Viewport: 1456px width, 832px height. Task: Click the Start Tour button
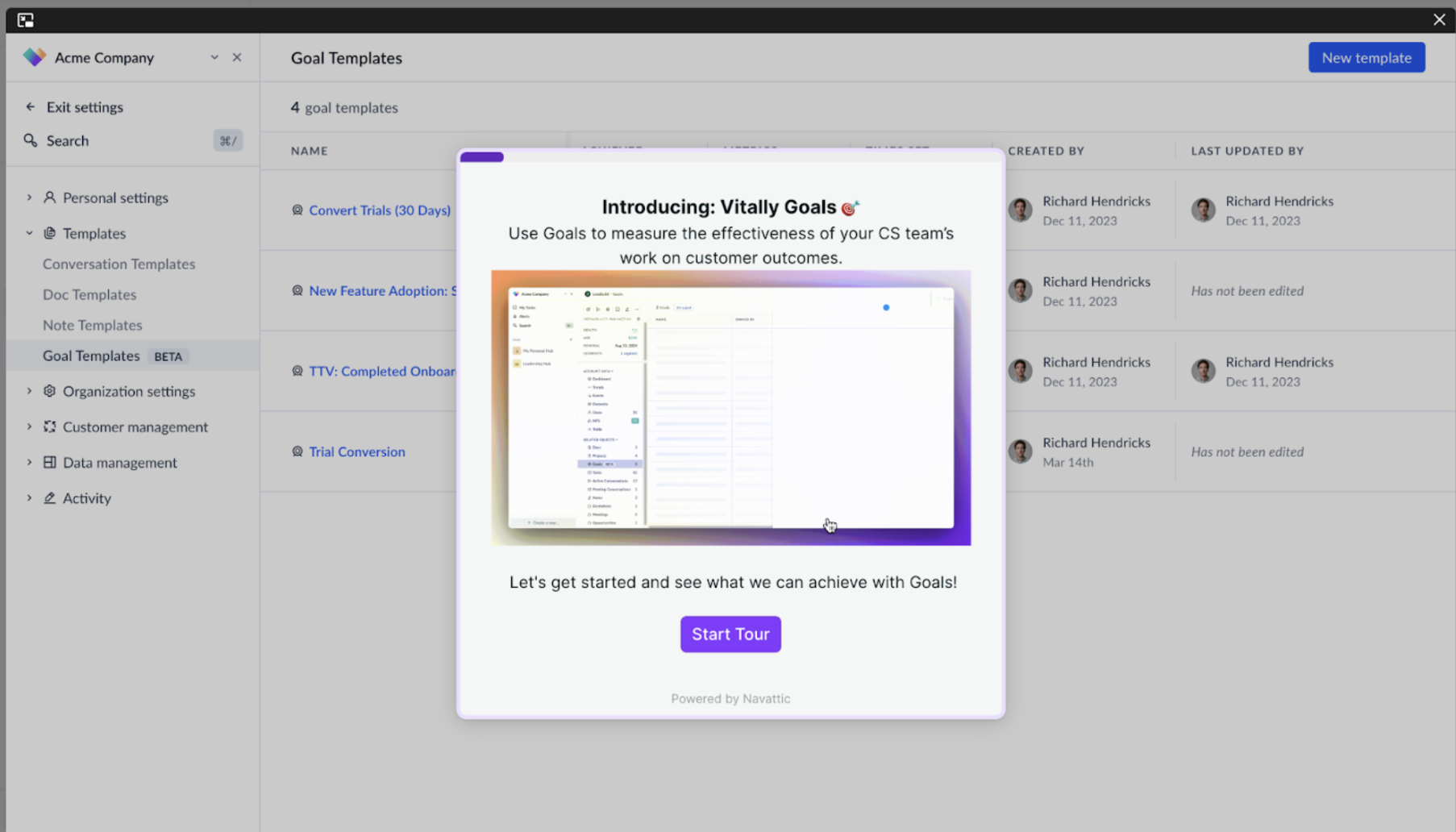coord(730,634)
